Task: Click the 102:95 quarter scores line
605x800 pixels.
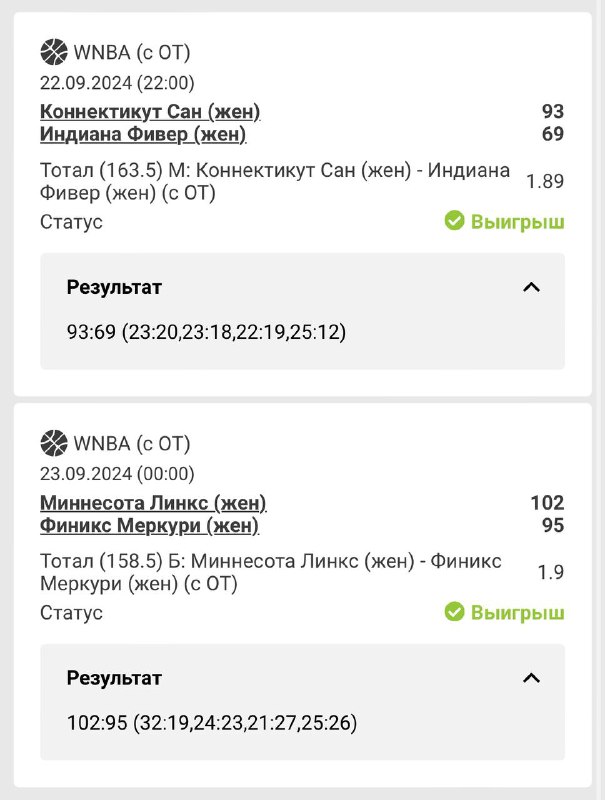Action: click(x=211, y=722)
